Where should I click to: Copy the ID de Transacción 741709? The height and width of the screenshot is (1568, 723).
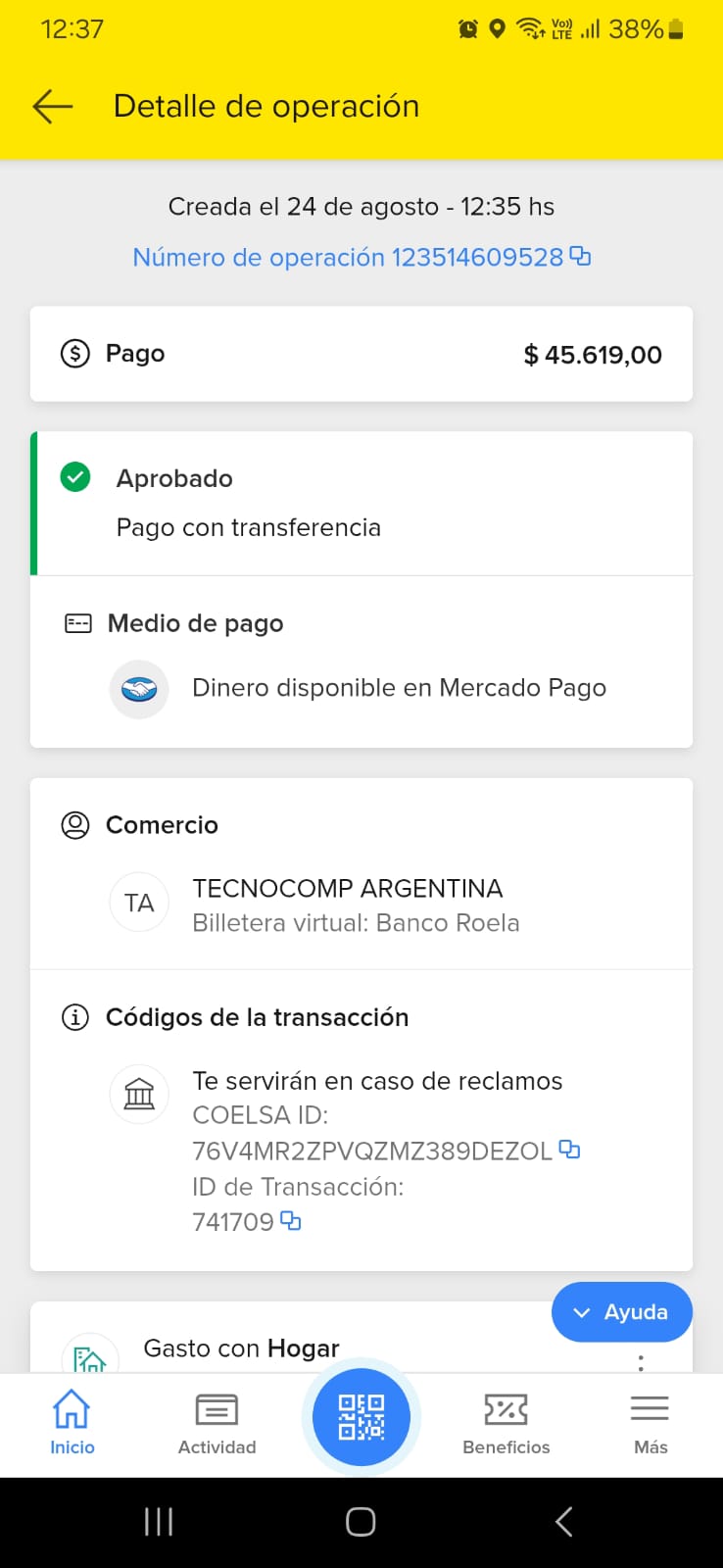291,1221
